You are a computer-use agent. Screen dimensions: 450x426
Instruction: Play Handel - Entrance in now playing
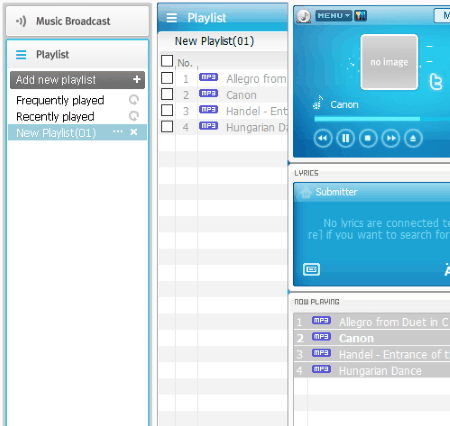coord(372,354)
